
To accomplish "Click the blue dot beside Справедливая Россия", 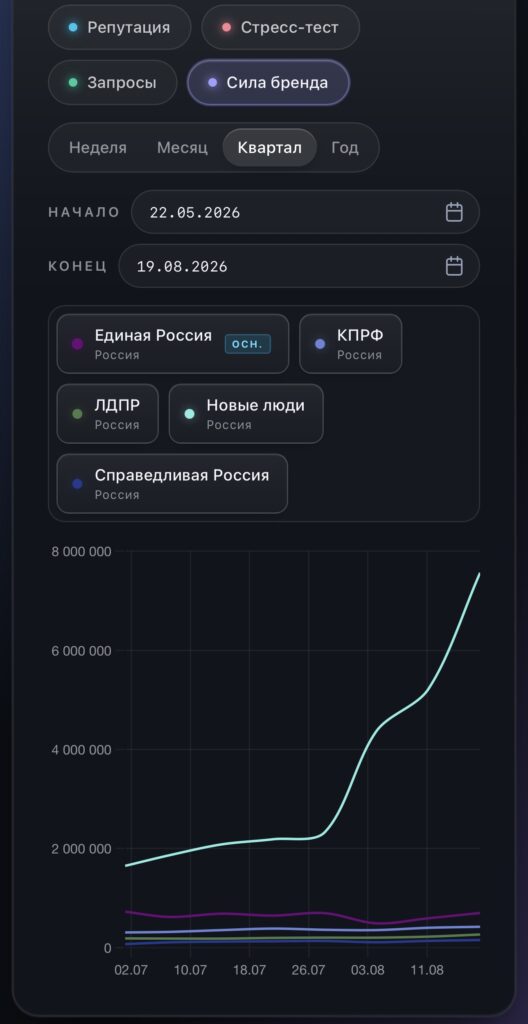I will point(77,484).
